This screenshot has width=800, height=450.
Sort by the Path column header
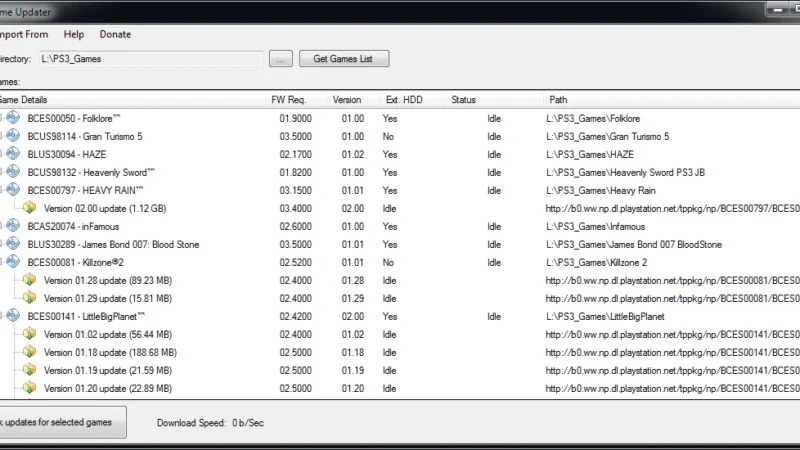tap(671, 99)
